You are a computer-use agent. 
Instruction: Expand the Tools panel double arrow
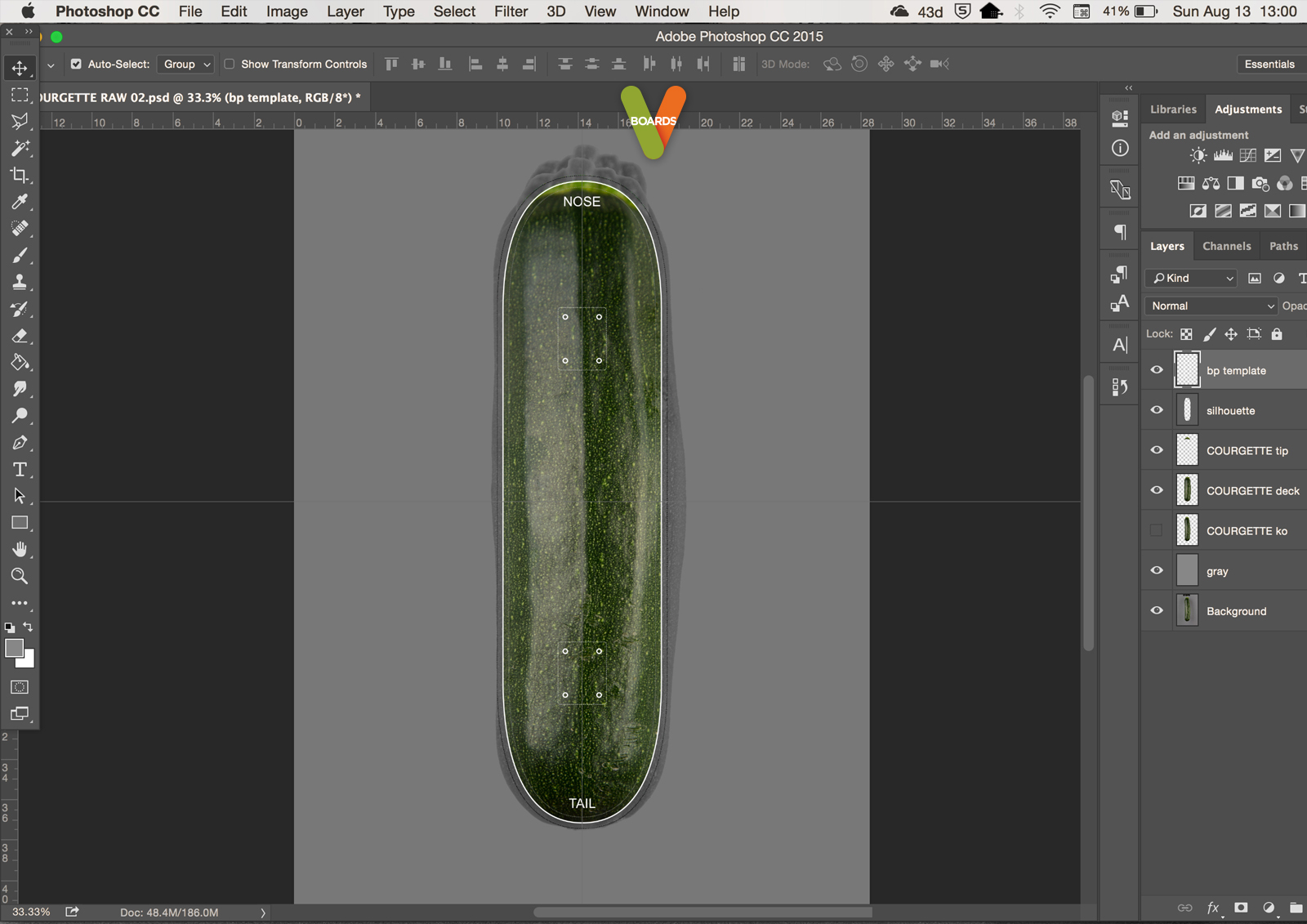29,32
